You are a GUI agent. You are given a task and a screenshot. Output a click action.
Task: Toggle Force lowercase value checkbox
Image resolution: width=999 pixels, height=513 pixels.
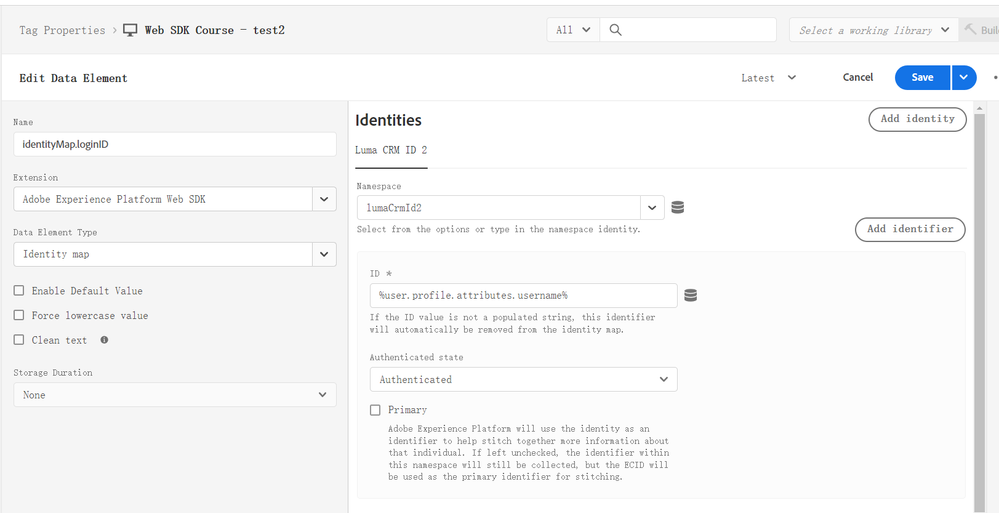click(x=19, y=316)
